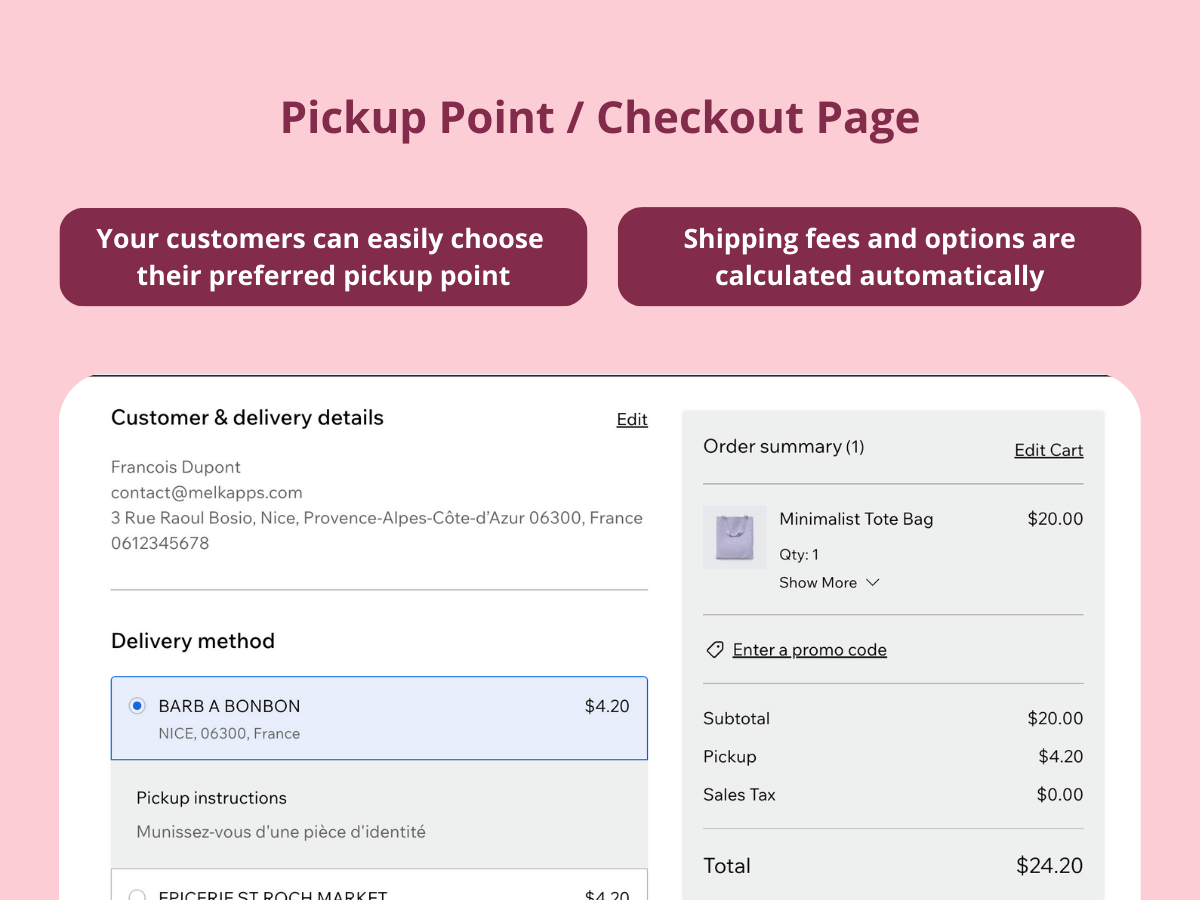Screen dimensions: 1200x900
Task: Select the BARB A BONBON radio button
Action: pyautogui.click(x=137, y=706)
